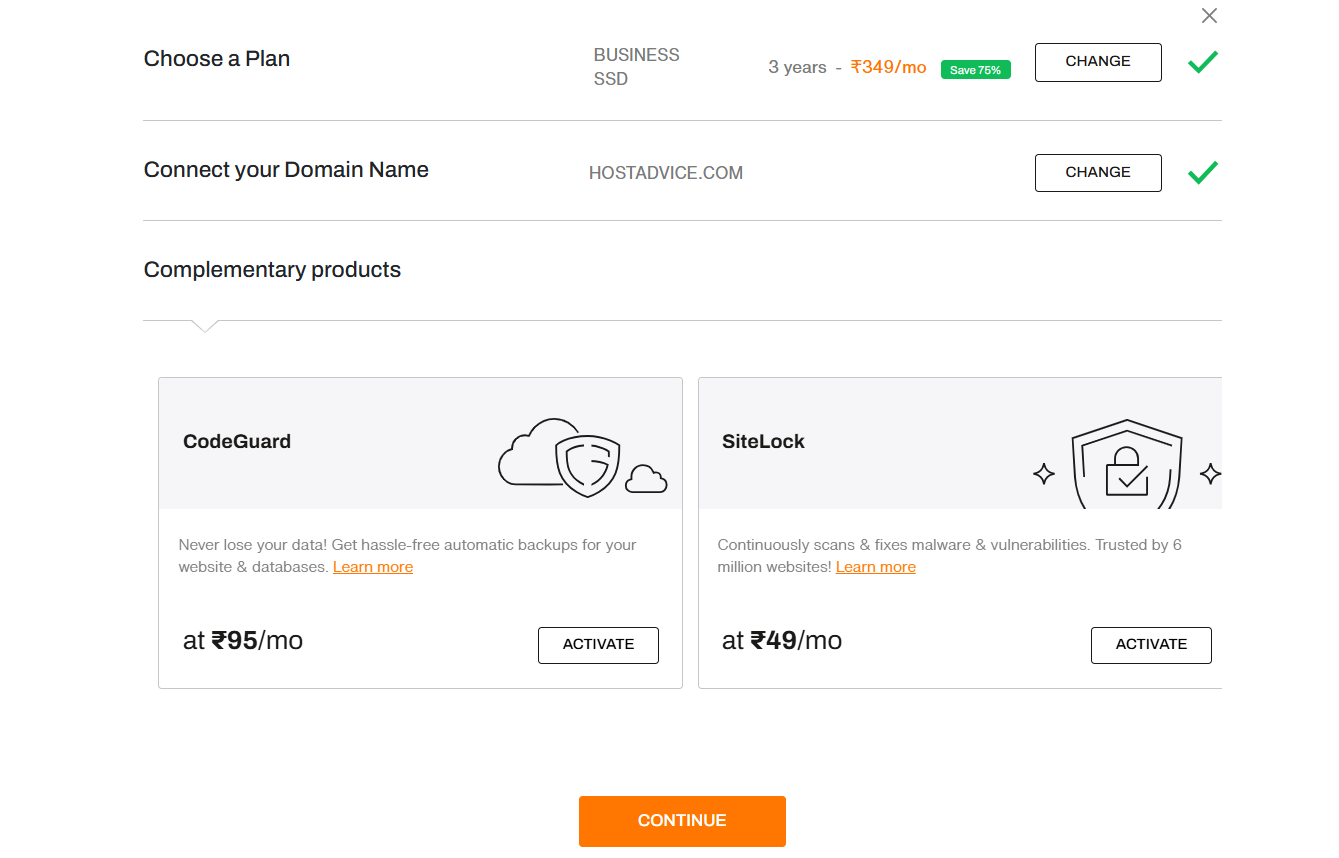Click the CodeGuard description about automatic backups
This screenshot has width=1339, height=858.
(408, 556)
